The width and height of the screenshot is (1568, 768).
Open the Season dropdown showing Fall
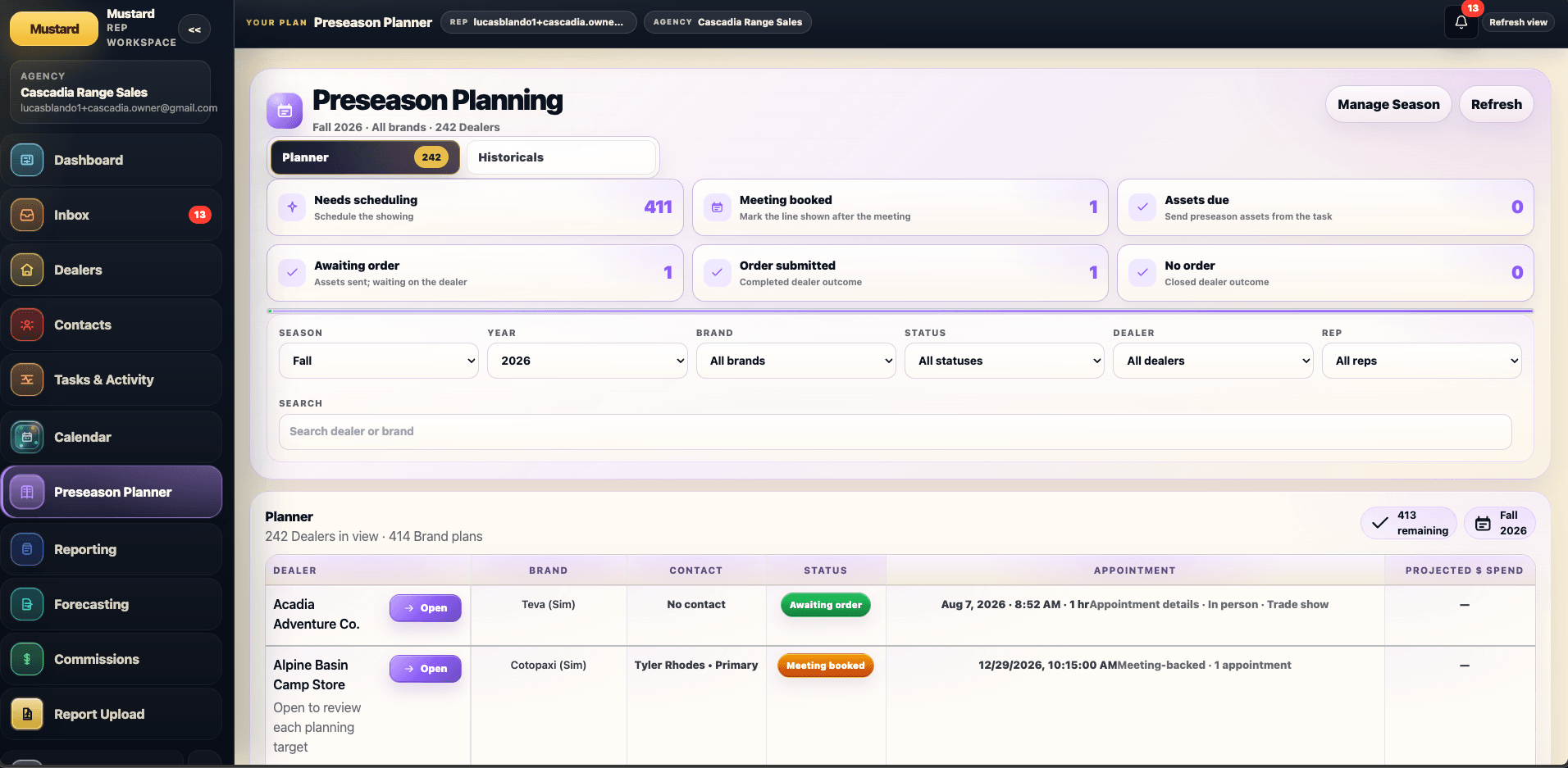pyautogui.click(x=379, y=361)
